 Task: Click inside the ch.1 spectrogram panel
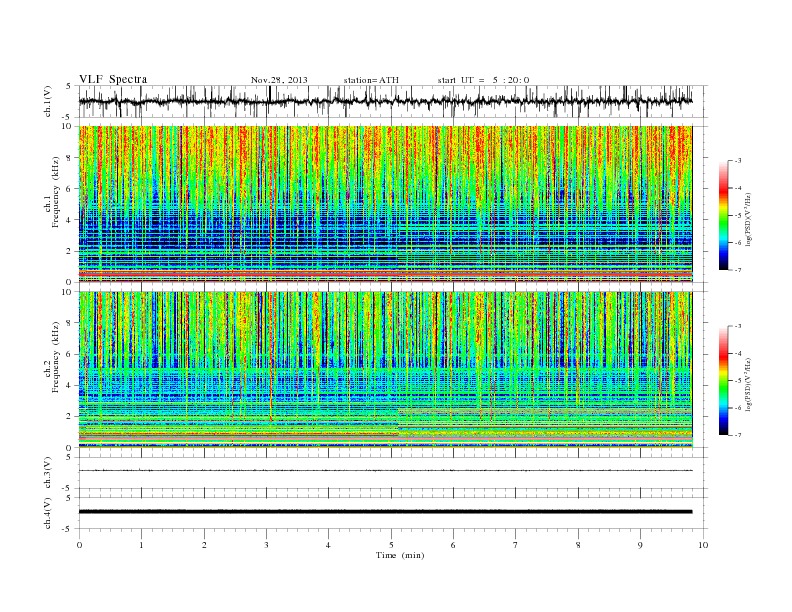tap(385, 204)
